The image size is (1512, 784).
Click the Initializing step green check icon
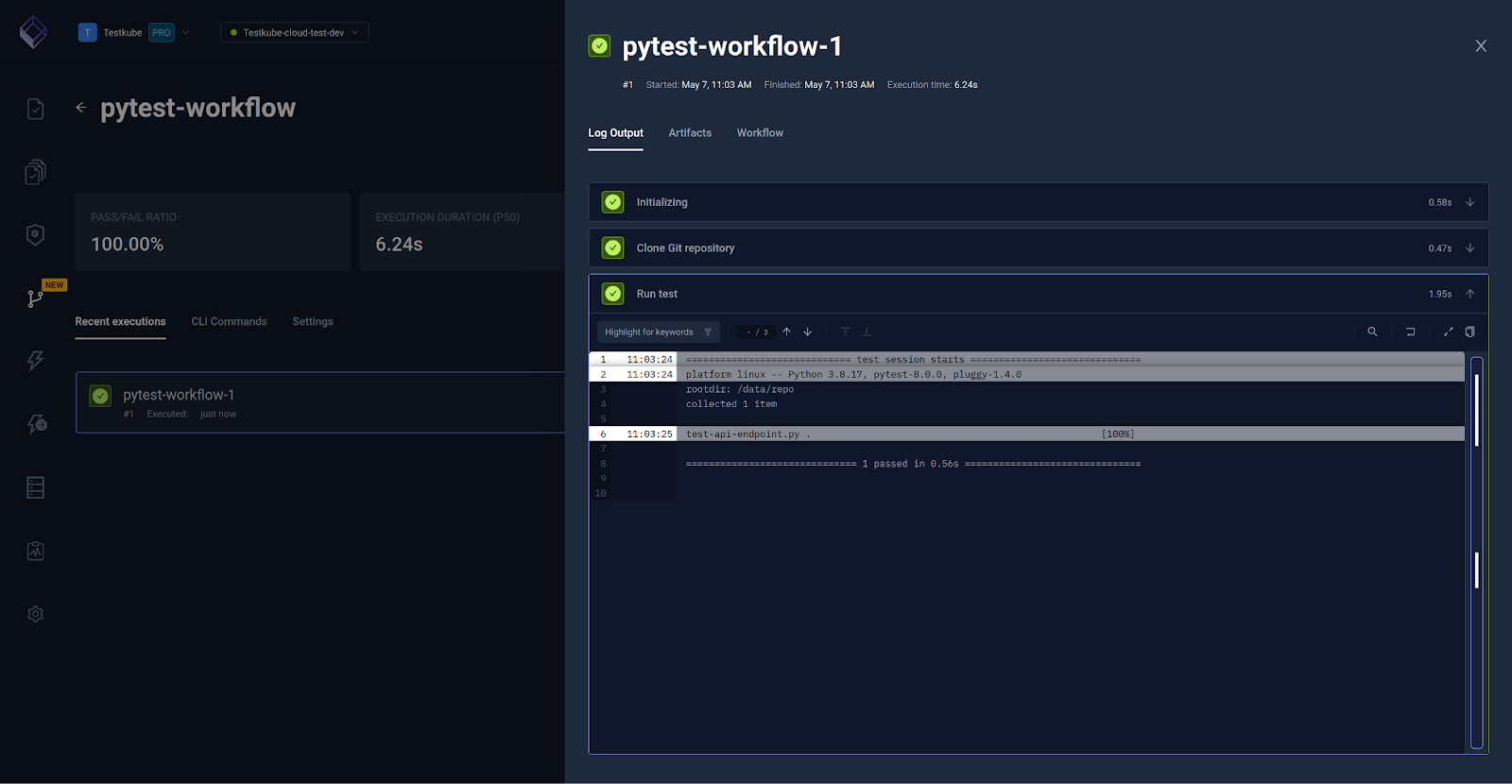pos(613,202)
